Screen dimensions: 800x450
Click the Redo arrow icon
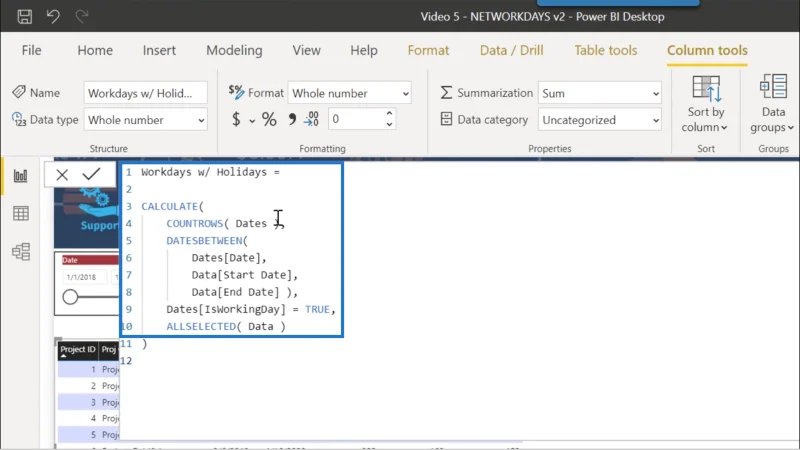point(82,16)
